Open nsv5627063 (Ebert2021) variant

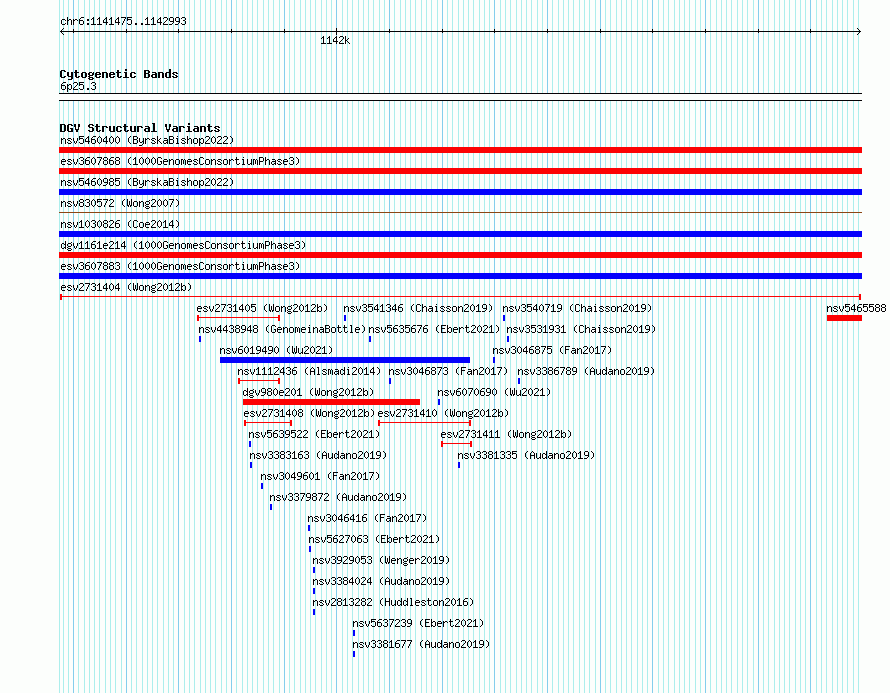pyautogui.click(x=374, y=539)
